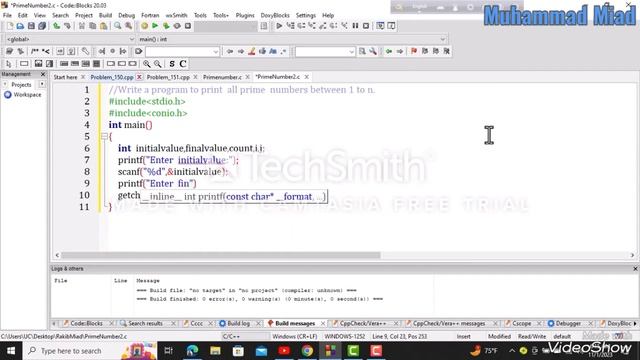
Task: Close the PrimeNumber2.c tab
Action: [307, 77]
